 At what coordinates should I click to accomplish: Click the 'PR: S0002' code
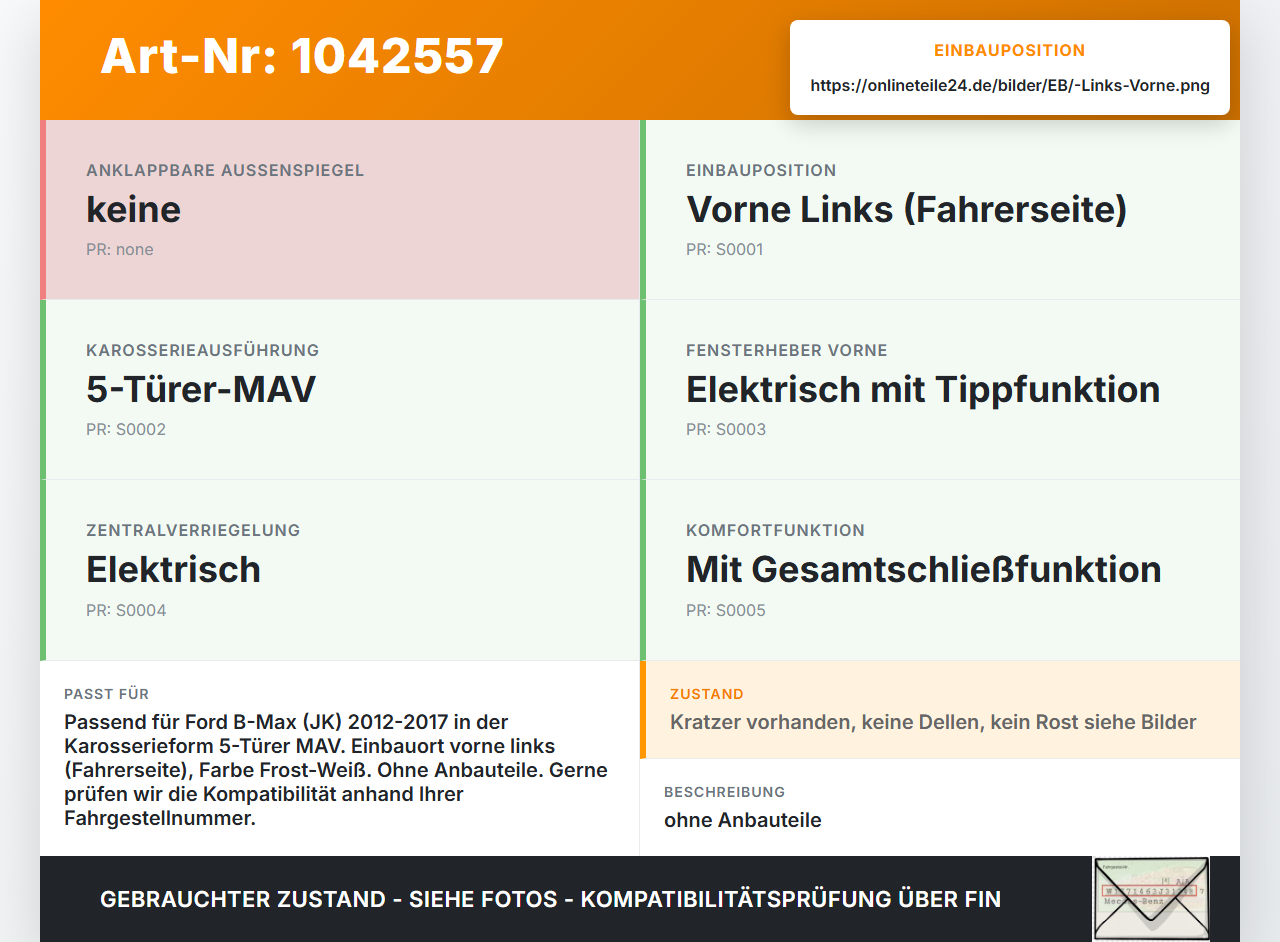point(126,429)
